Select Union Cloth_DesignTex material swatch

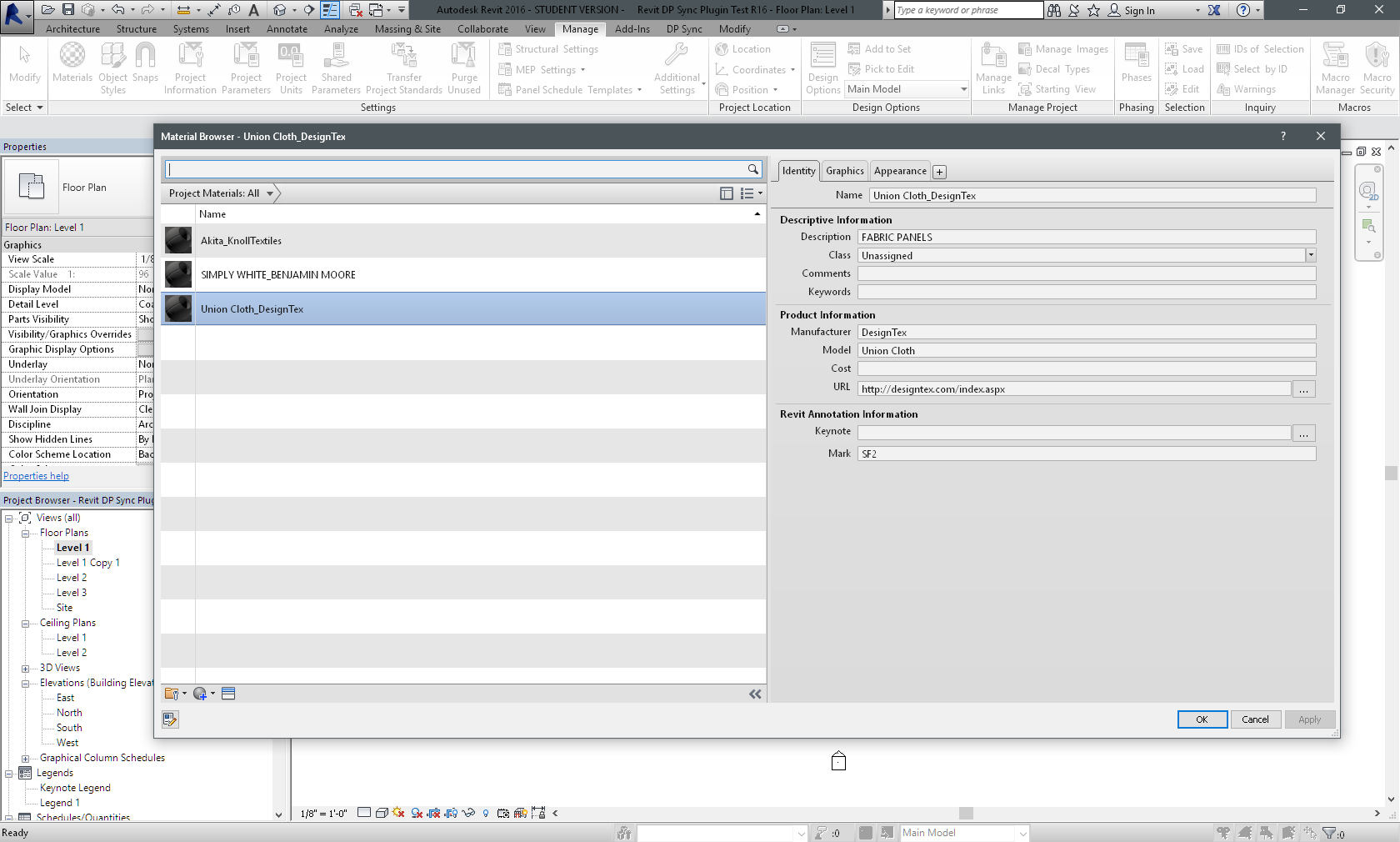178,308
